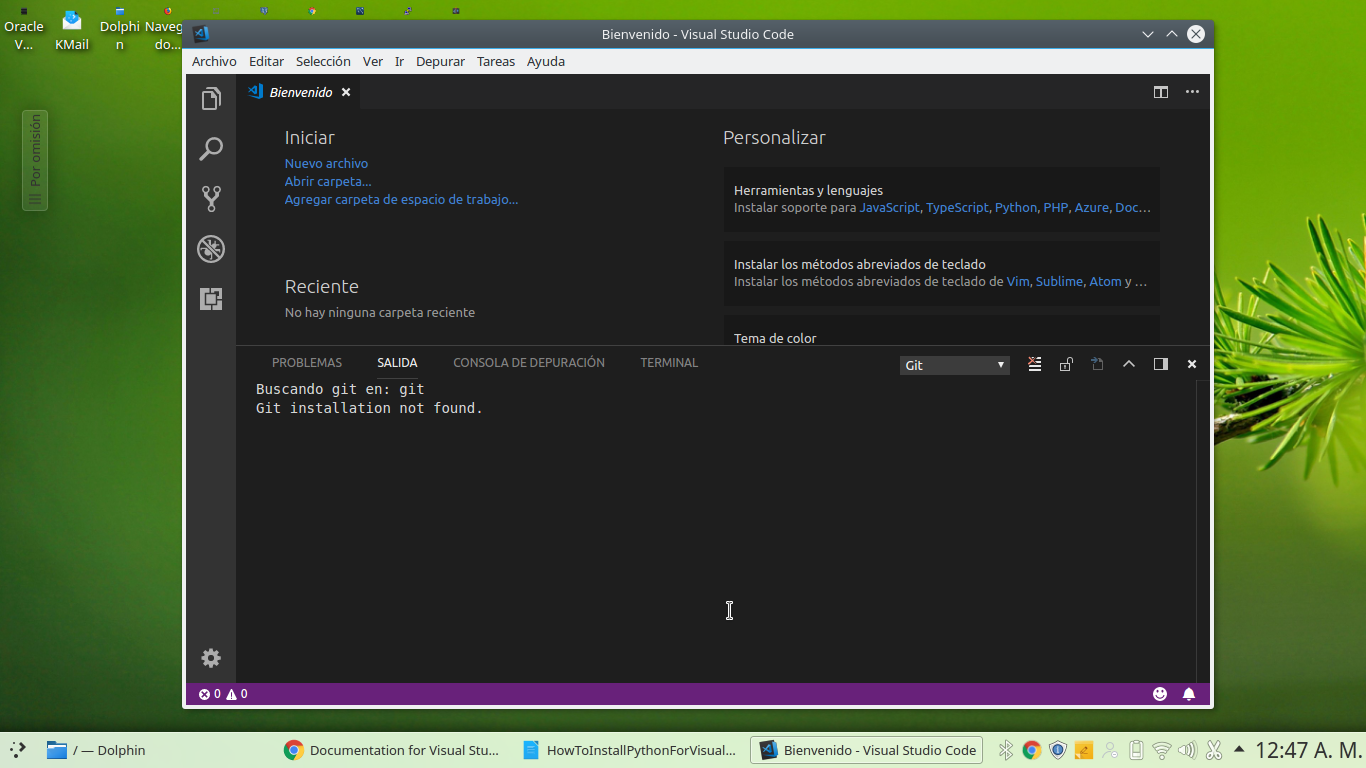Split the editor using the layout icon
The image size is (1366, 768).
[1160, 92]
